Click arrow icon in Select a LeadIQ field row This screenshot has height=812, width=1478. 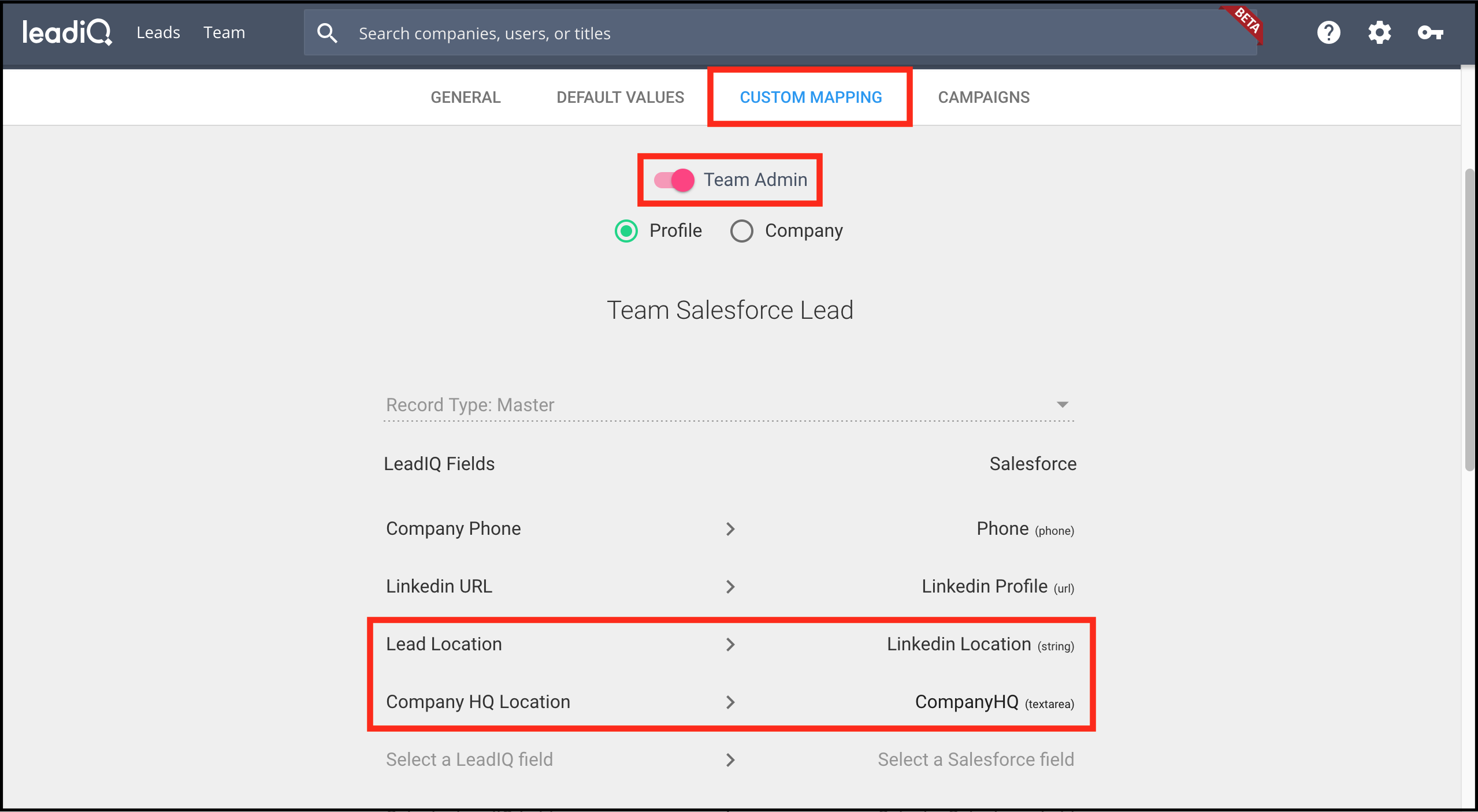pyautogui.click(x=730, y=760)
